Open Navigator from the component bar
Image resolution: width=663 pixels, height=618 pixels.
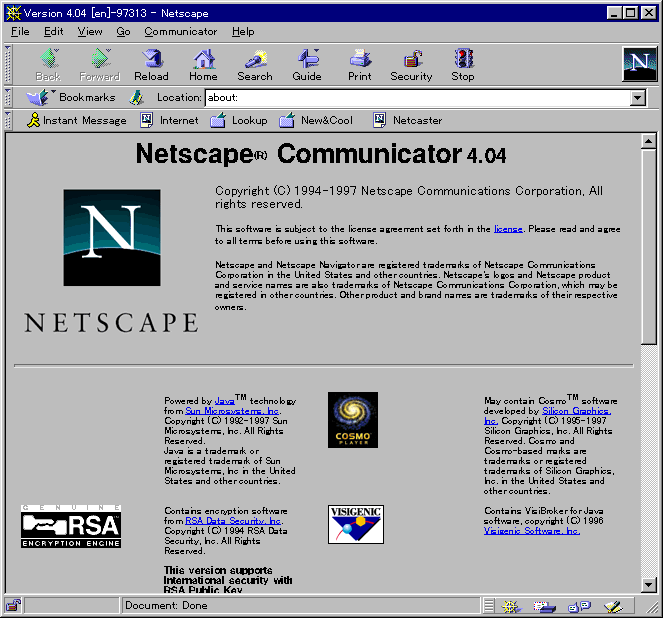[511, 607]
